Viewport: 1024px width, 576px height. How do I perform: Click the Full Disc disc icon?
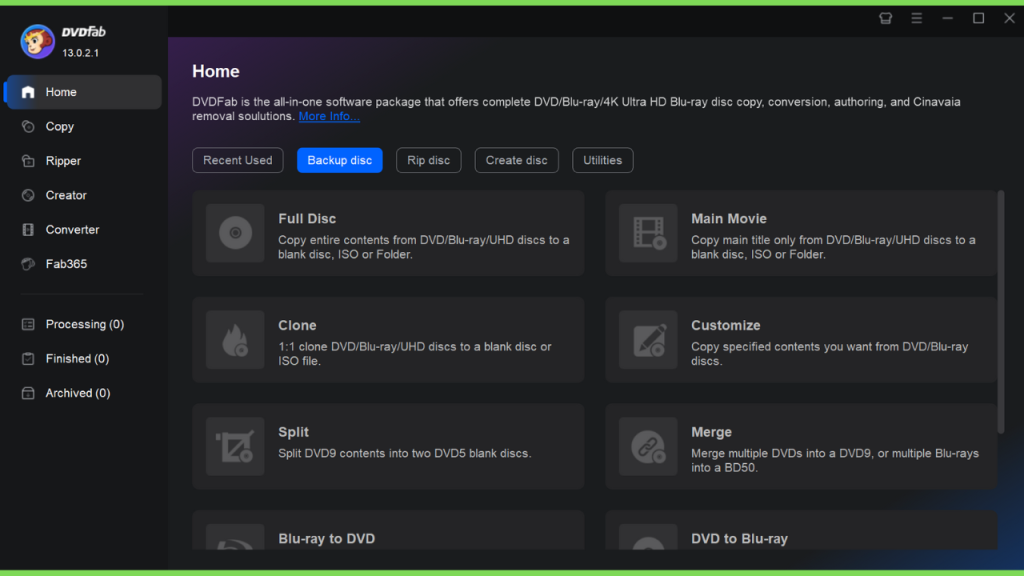[235, 233]
